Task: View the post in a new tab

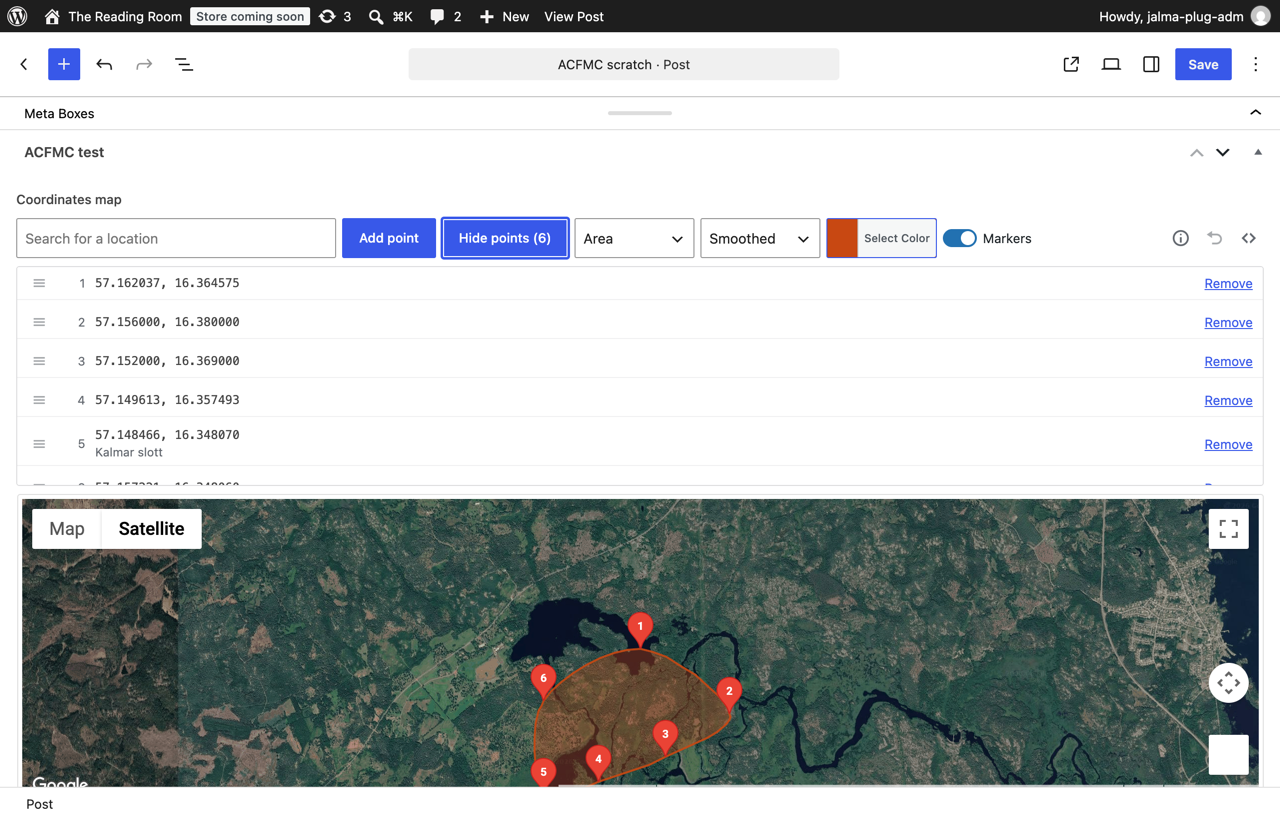Action: 1071,64
